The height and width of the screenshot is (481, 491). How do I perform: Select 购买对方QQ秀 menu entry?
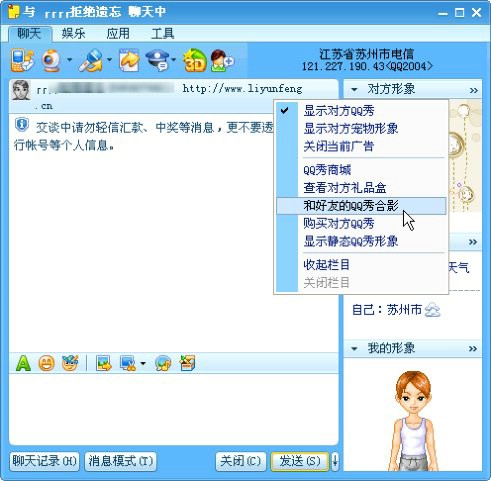point(361,223)
